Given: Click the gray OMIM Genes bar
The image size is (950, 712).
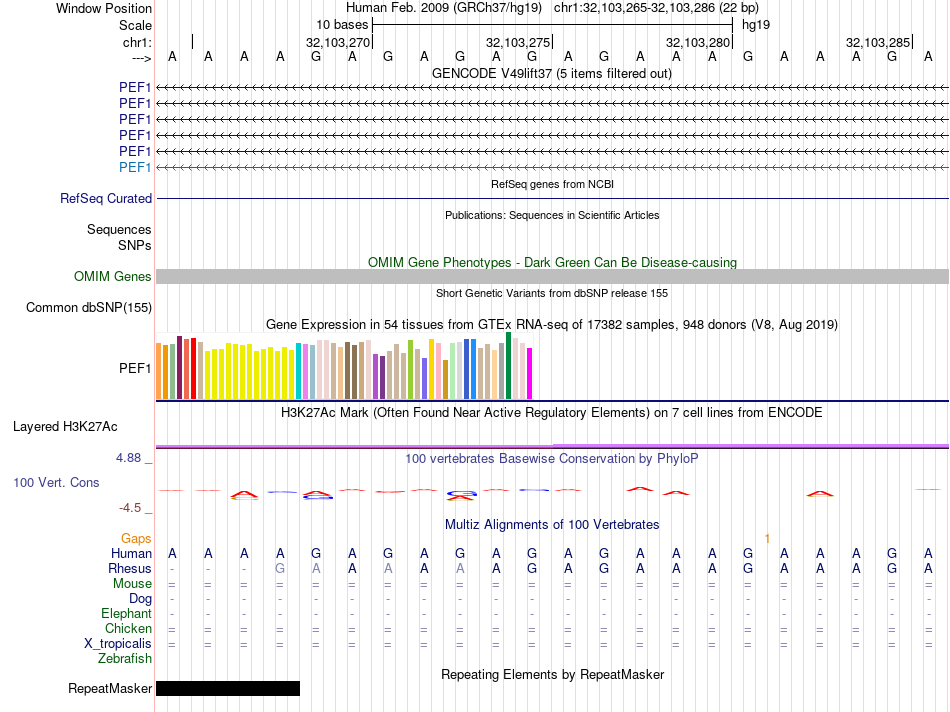Looking at the screenshot, I should 552,276.
